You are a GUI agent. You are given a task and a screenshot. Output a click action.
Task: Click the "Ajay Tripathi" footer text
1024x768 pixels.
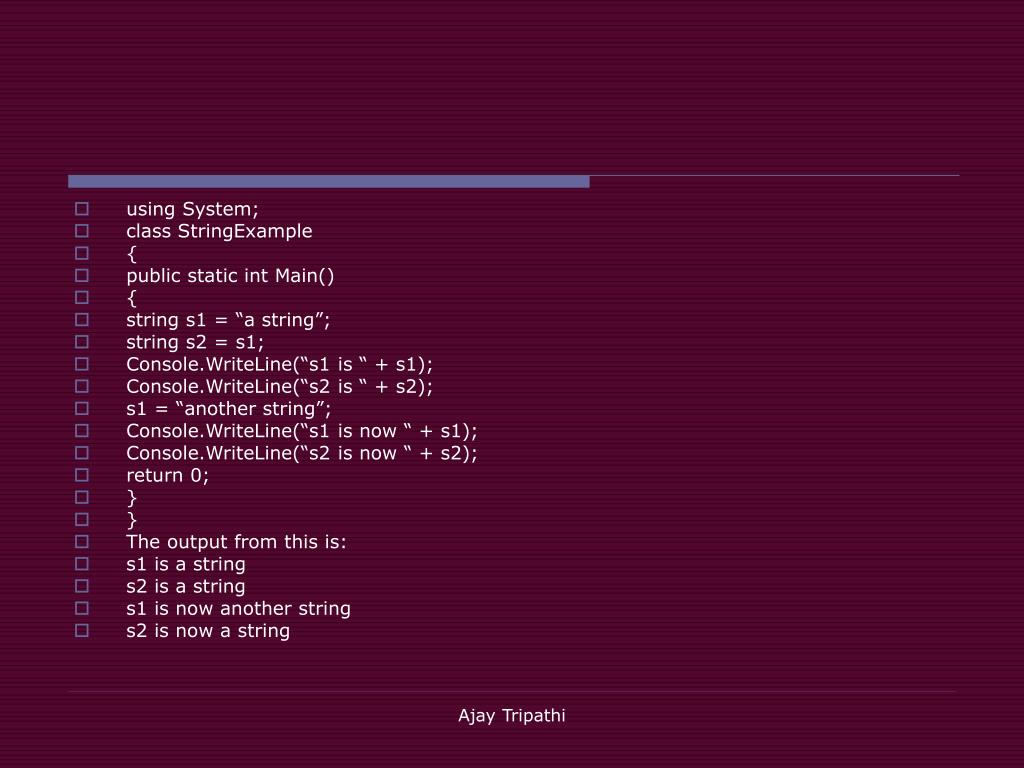(x=512, y=716)
